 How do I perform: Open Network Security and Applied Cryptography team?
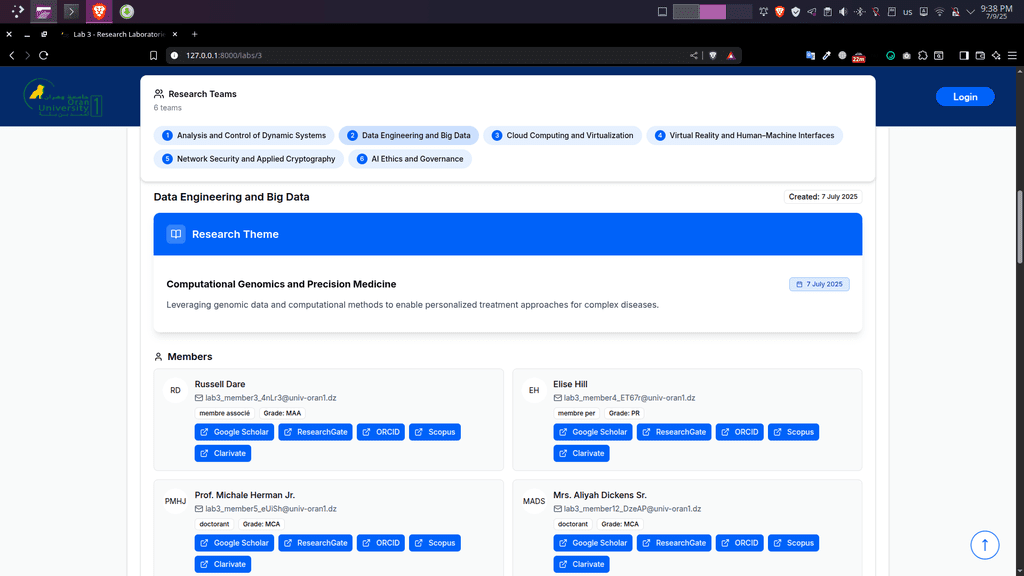(x=248, y=159)
